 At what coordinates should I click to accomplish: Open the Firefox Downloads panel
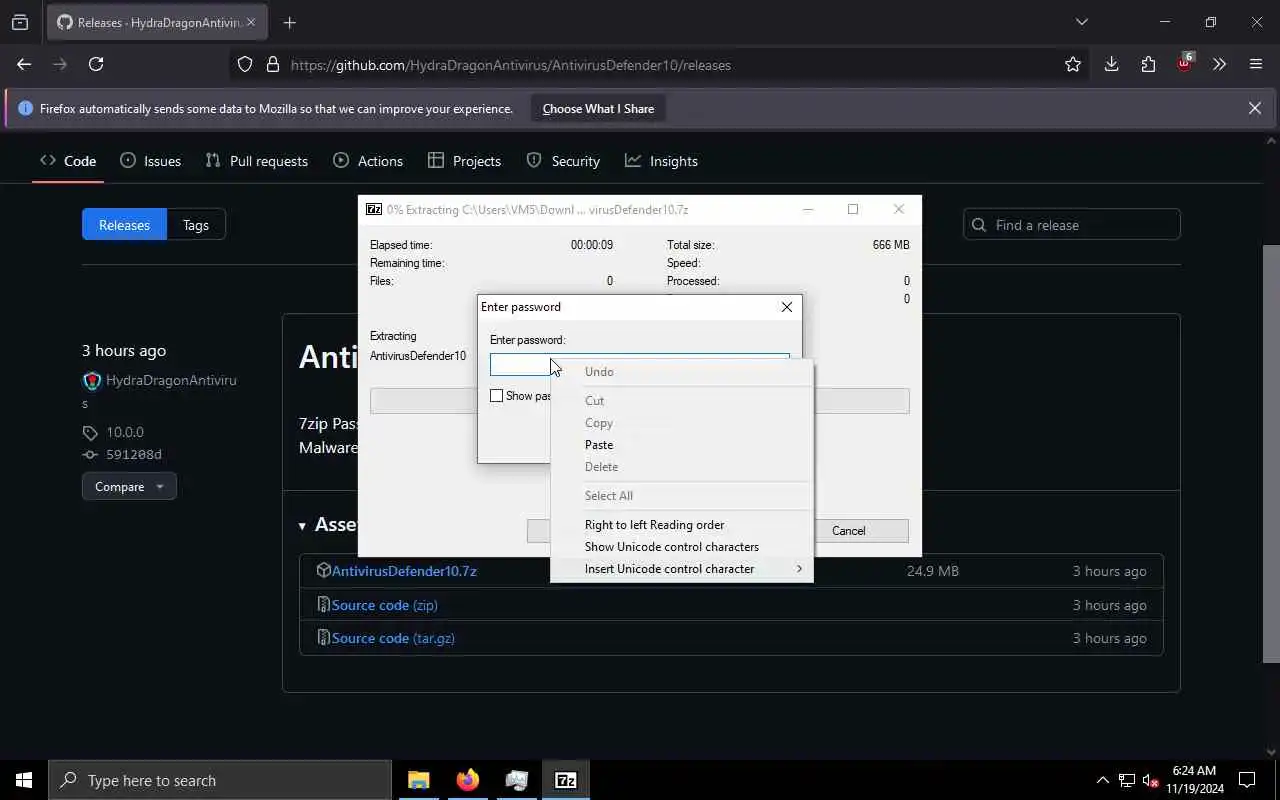pos(1111,64)
